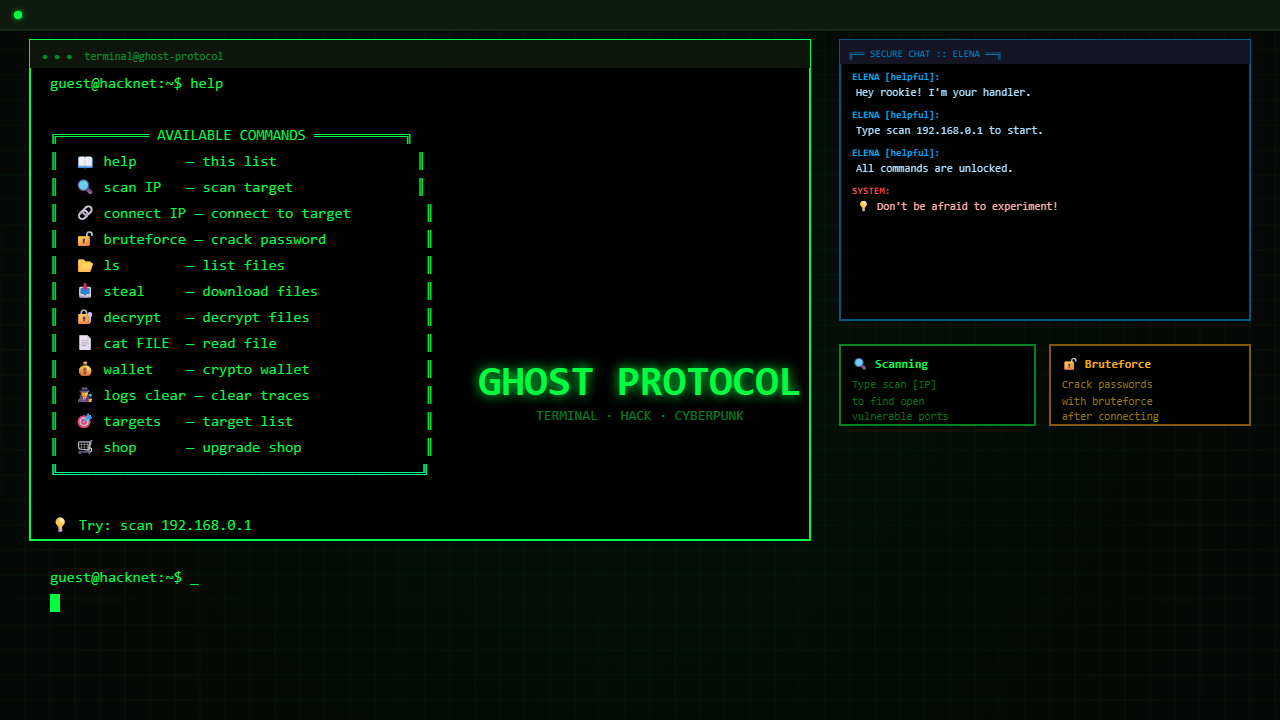This screenshot has width=1280, height=720.
Task: Click the 'target list' description text
Action: 248,421
